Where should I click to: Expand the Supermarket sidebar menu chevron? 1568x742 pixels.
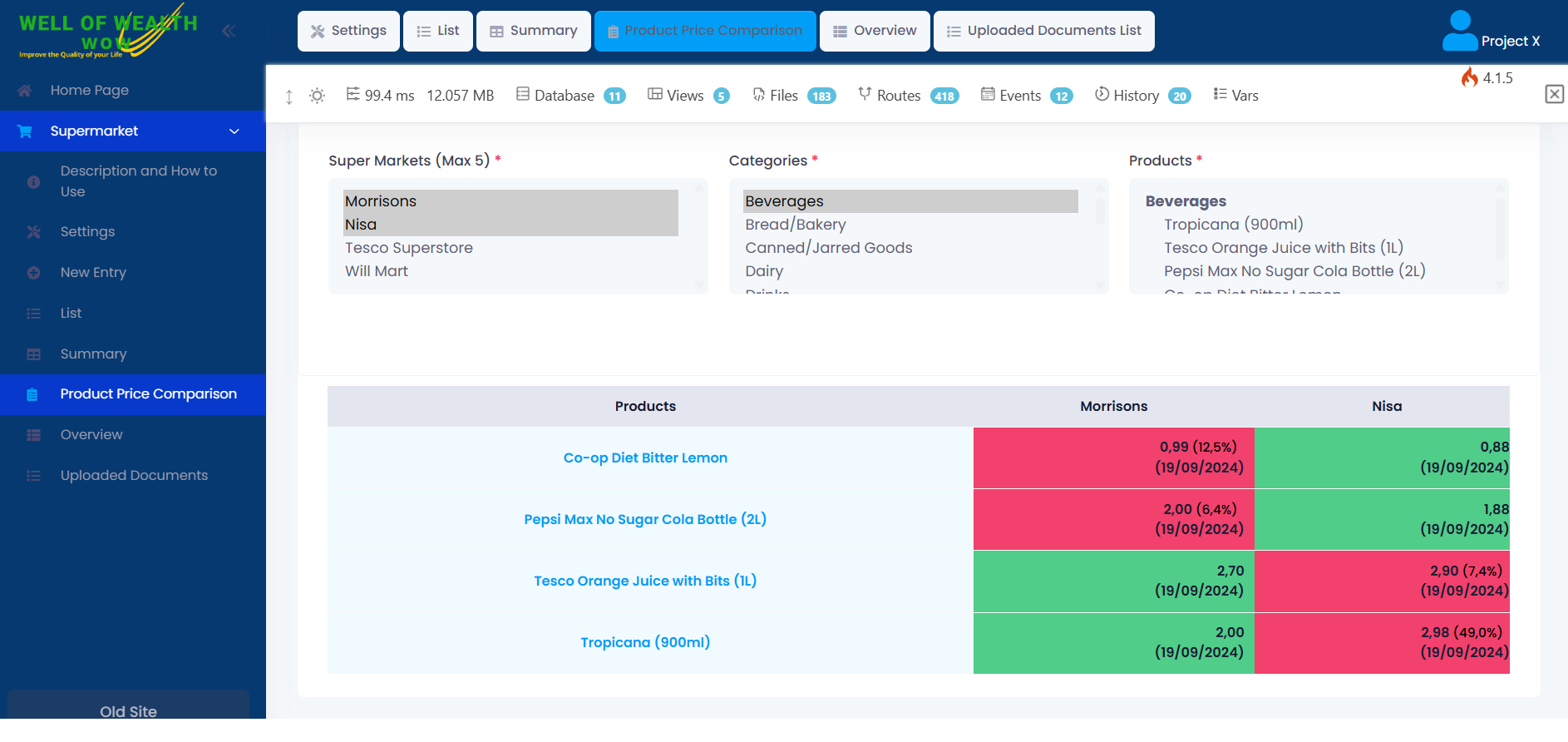(x=234, y=131)
